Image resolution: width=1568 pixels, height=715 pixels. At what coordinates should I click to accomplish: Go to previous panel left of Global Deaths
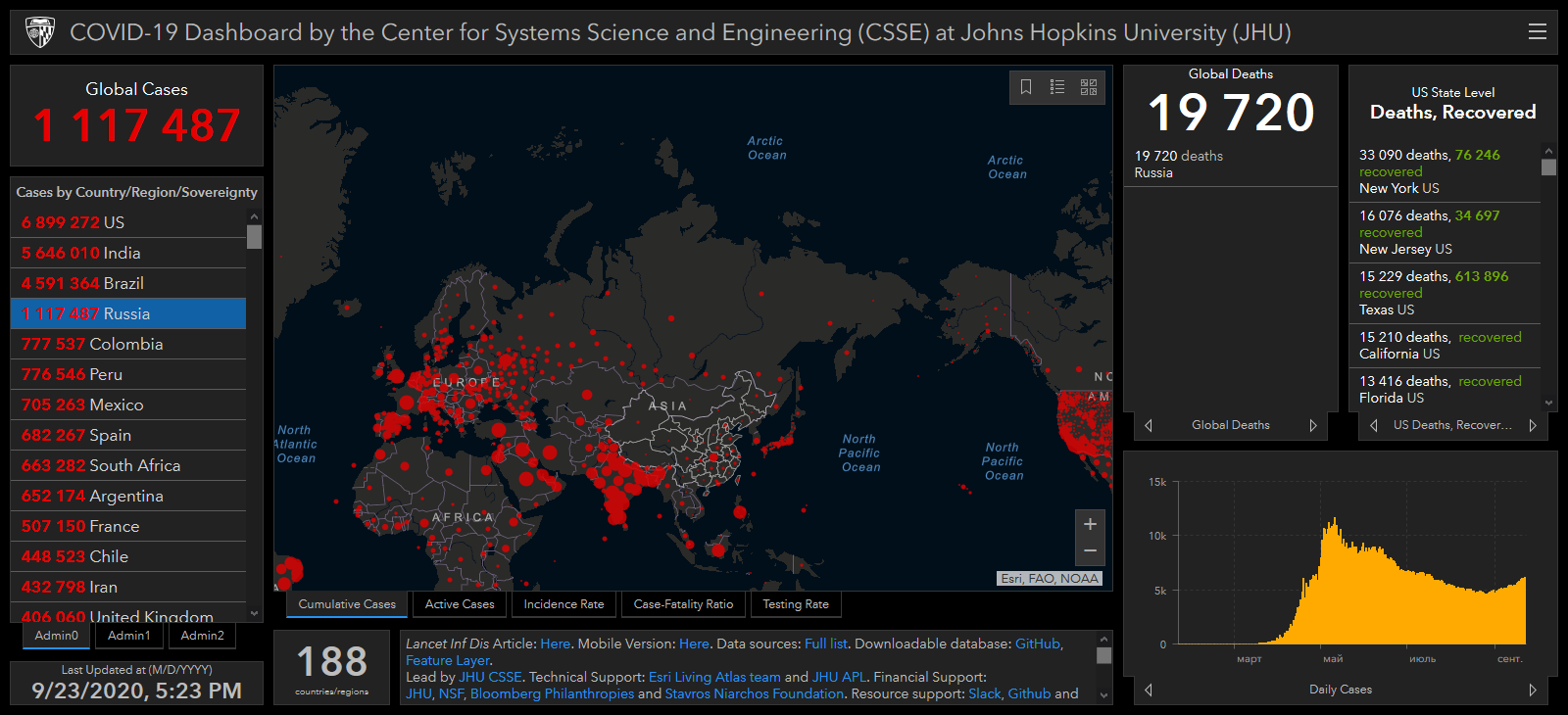1149,425
